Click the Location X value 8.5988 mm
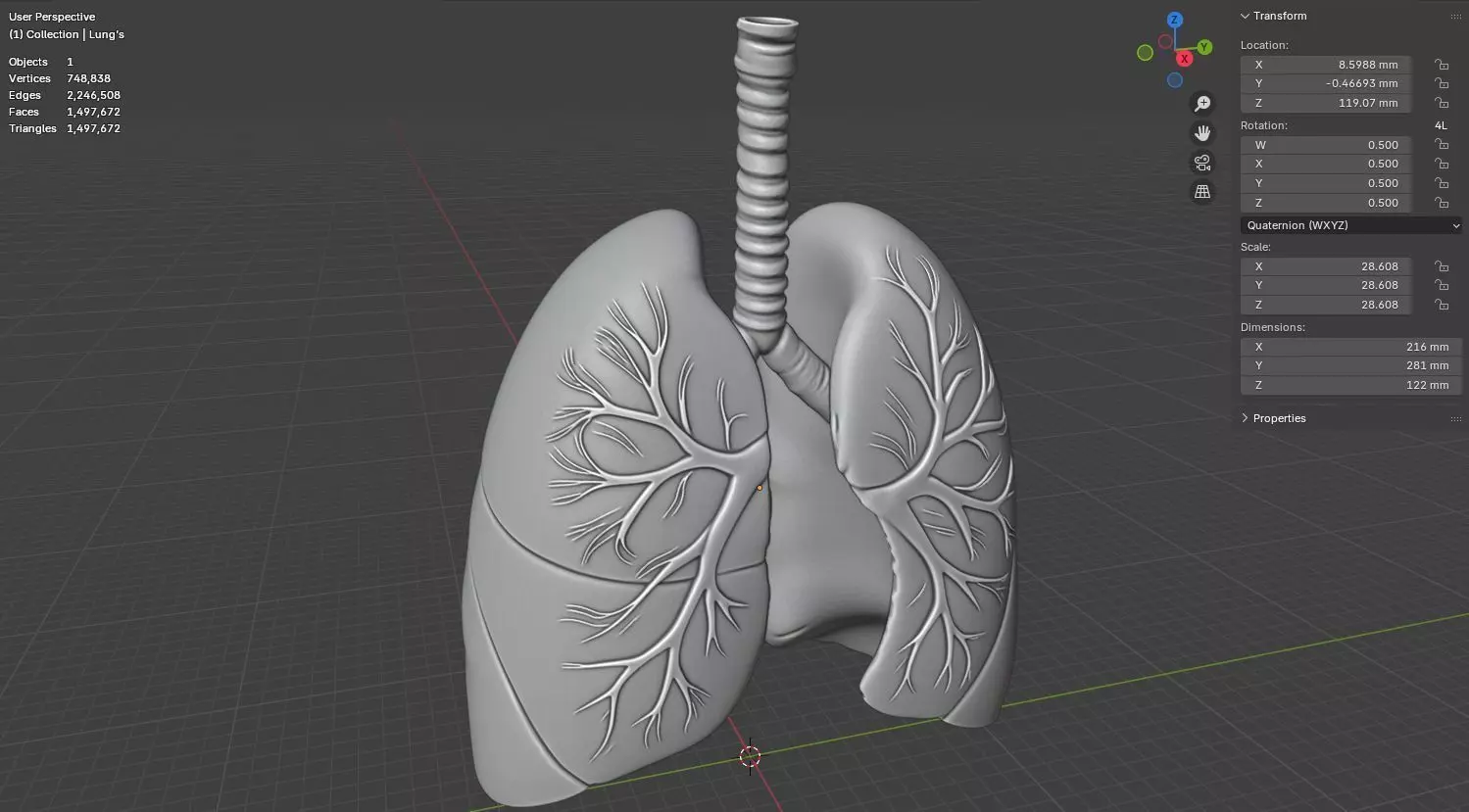Viewport: 1469px width, 812px height. click(1326, 65)
